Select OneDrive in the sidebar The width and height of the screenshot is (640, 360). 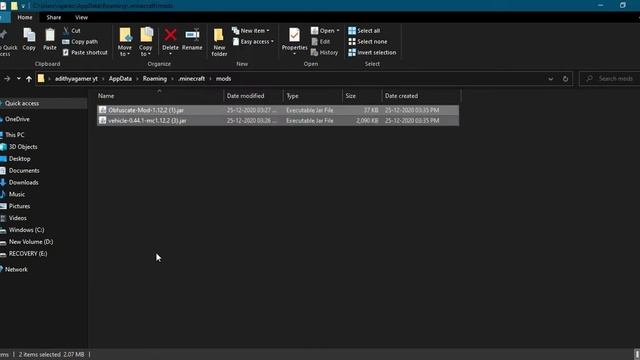pyautogui.click(x=17, y=119)
